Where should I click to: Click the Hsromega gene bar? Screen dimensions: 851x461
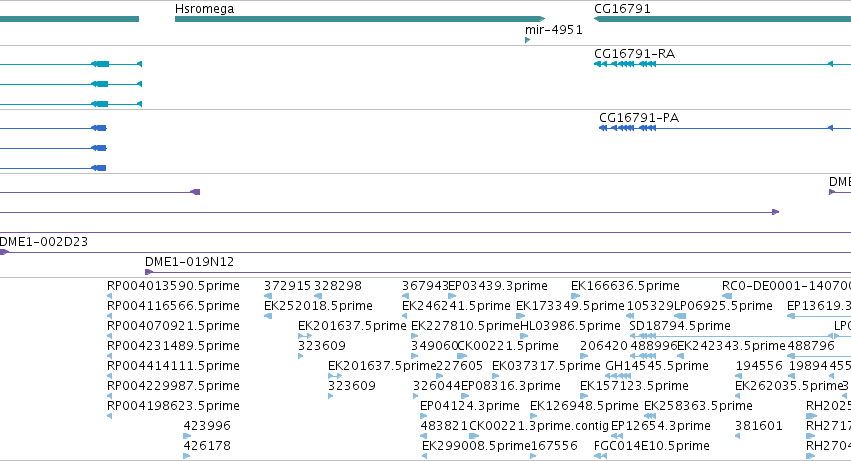pyautogui.click(x=359, y=19)
